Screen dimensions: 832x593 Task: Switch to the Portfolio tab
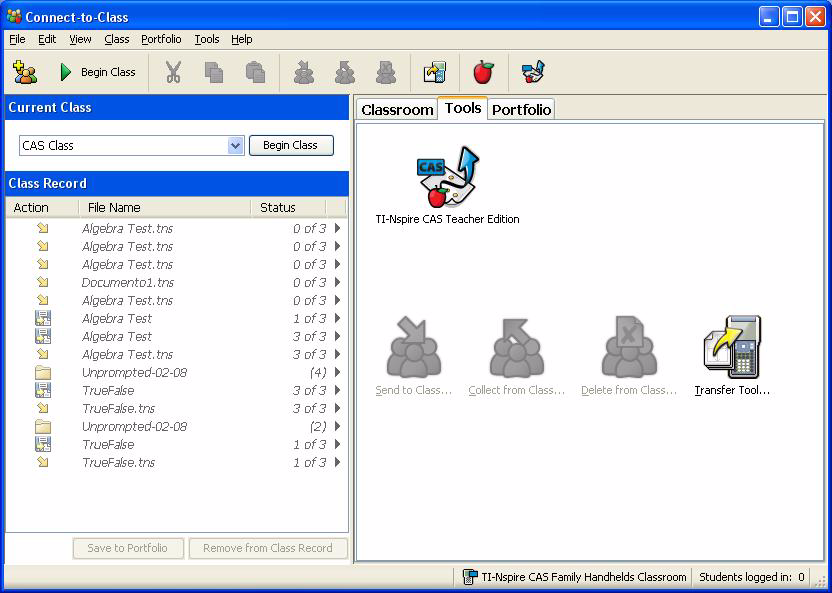point(521,110)
